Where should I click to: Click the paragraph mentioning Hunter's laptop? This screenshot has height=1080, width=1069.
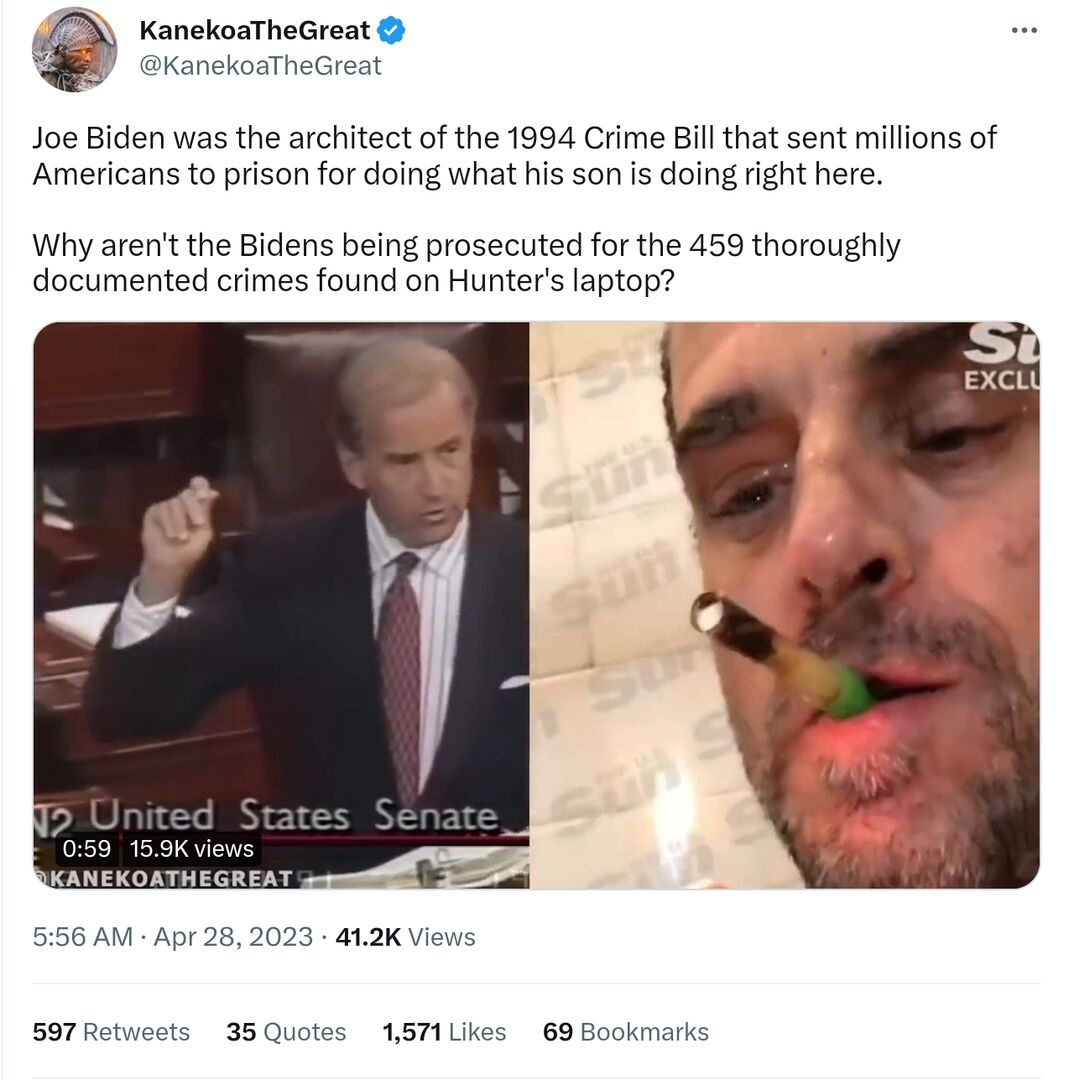(x=466, y=262)
